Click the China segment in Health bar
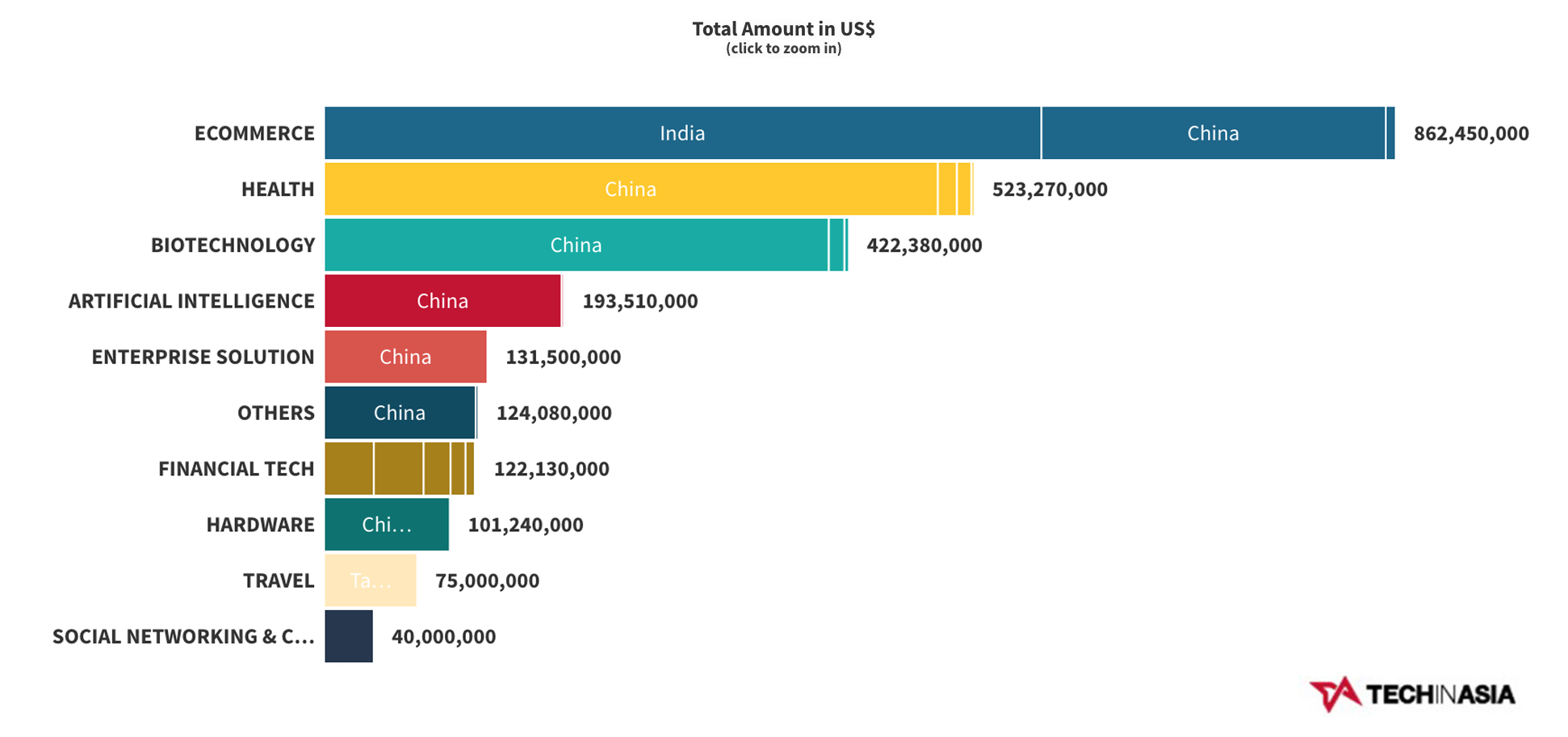This screenshot has width=1568, height=737. [x=631, y=189]
